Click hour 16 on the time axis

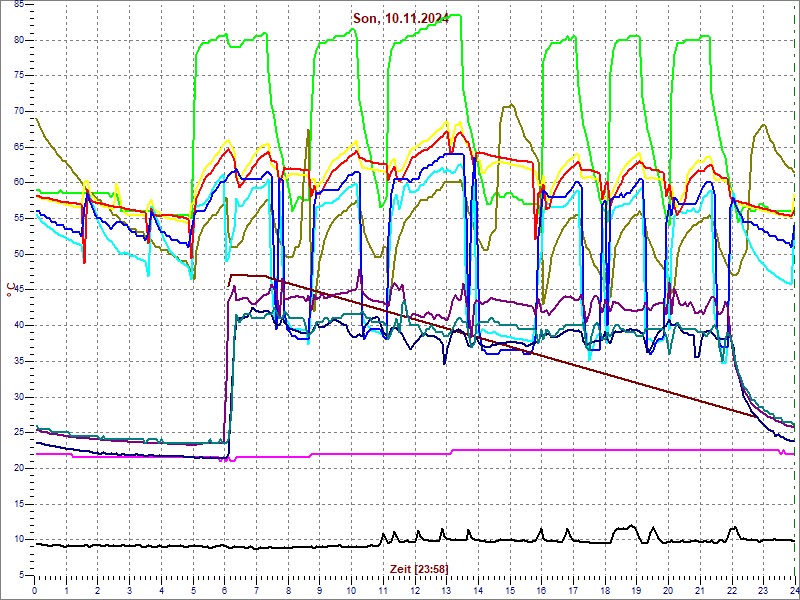(541, 589)
